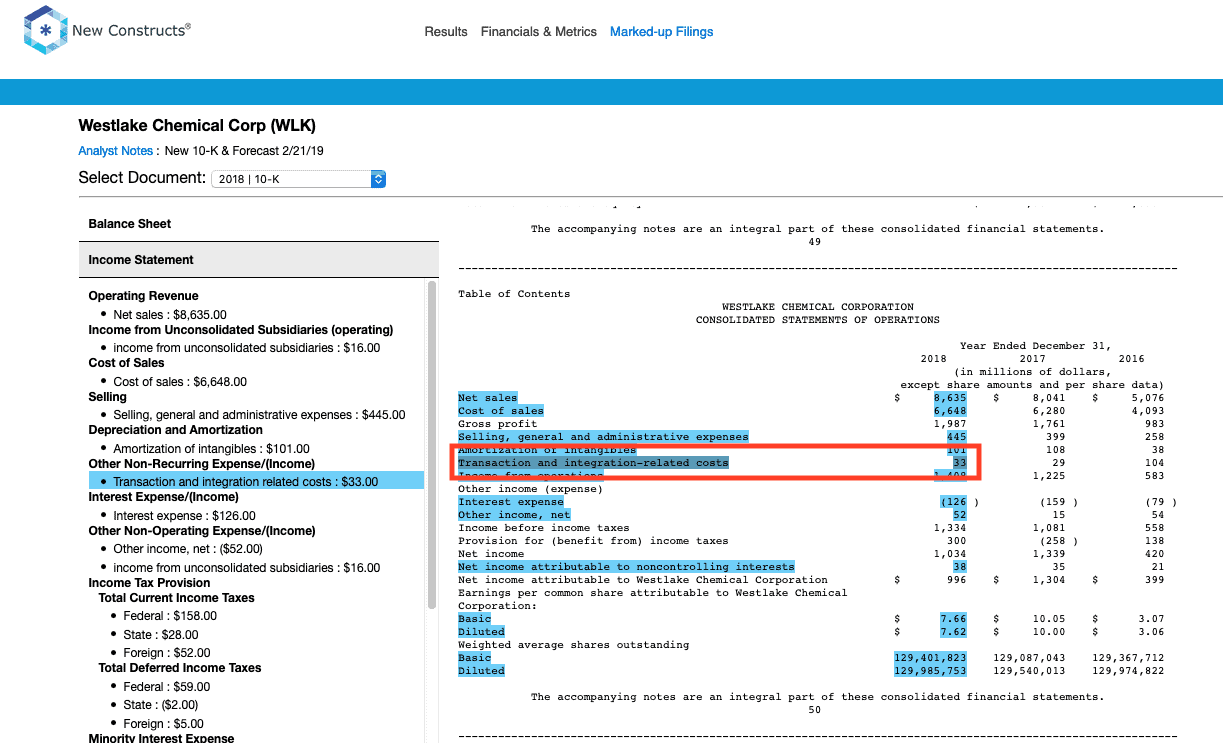Click the Operating Revenue heading in sidebar
The height and width of the screenshot is (743, 1223).
(143, 296)
